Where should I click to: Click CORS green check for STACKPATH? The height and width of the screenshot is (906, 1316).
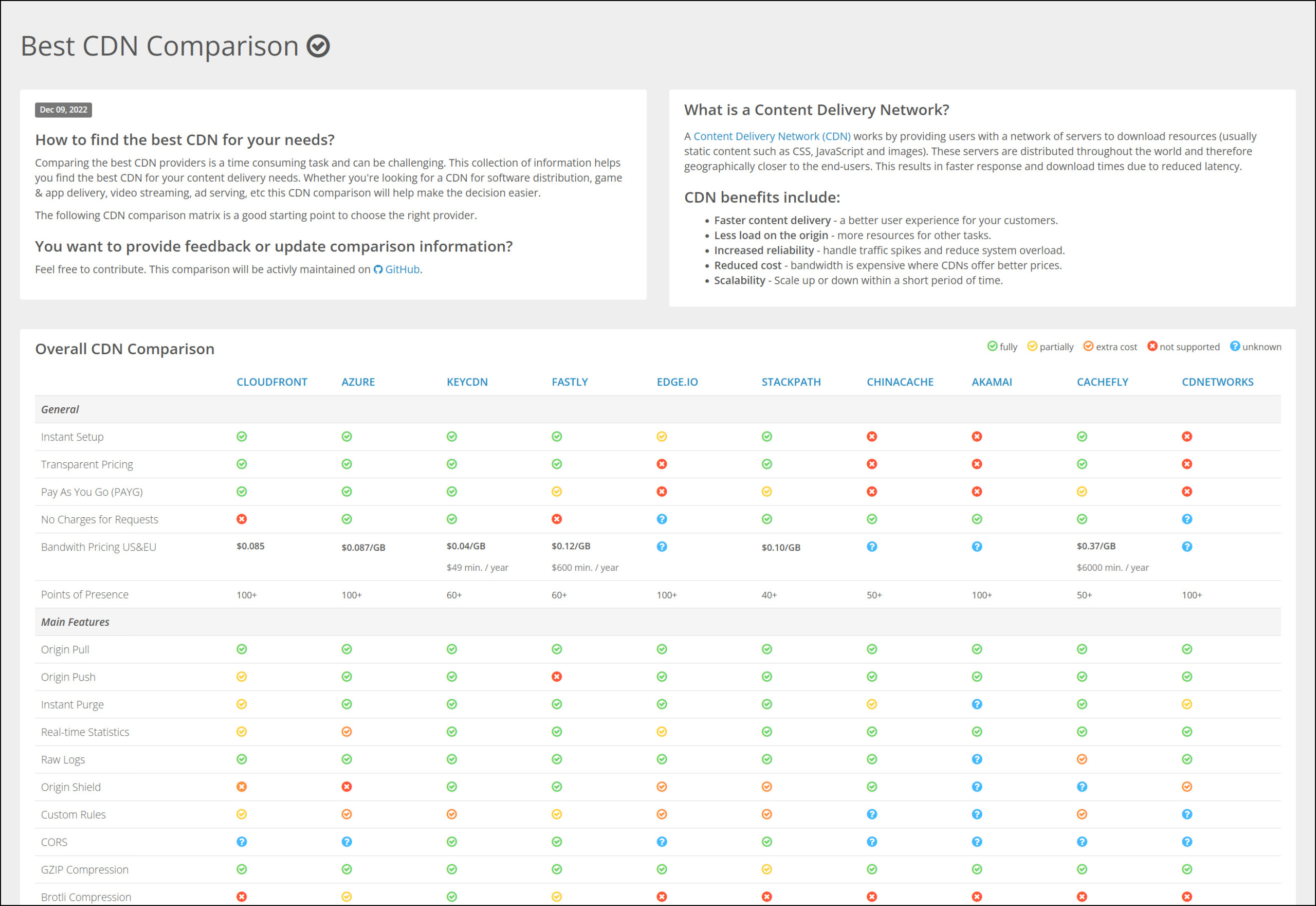(766, 842)
